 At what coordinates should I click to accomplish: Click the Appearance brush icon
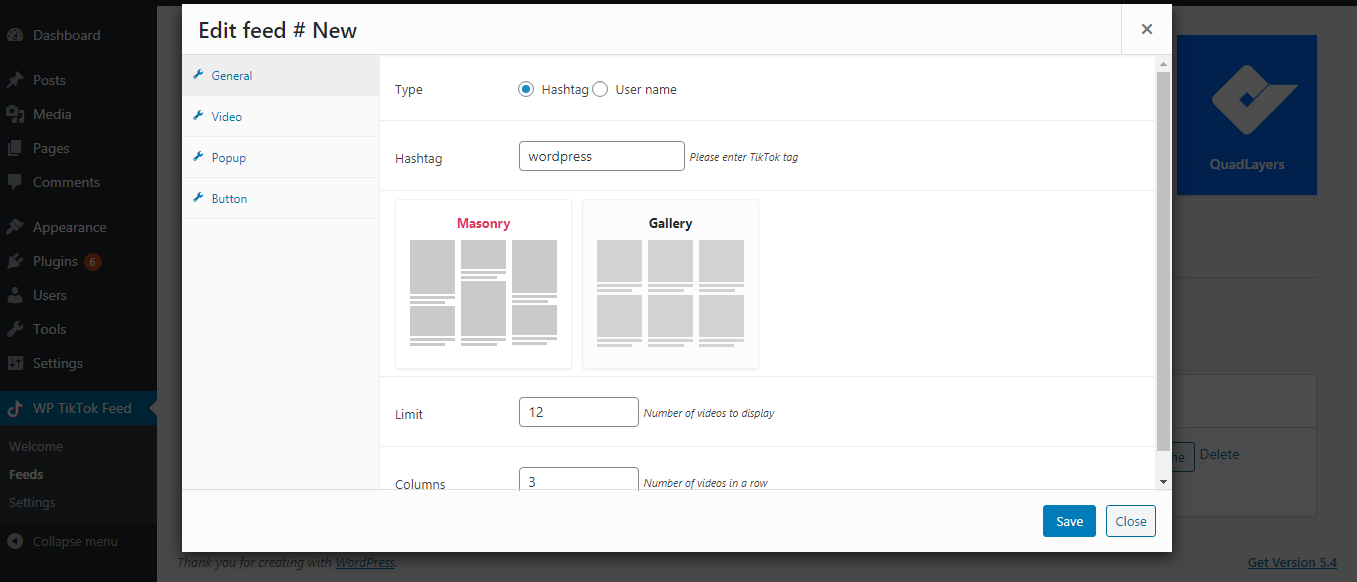[15, 227]
